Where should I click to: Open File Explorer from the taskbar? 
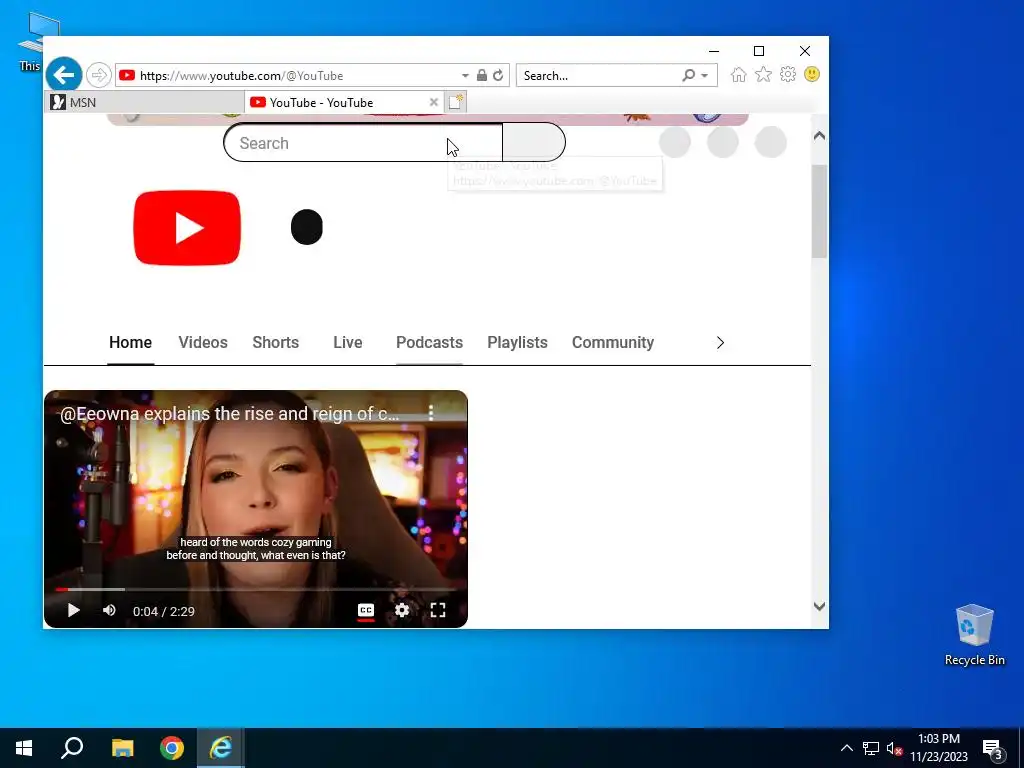[x=122, y=748]
